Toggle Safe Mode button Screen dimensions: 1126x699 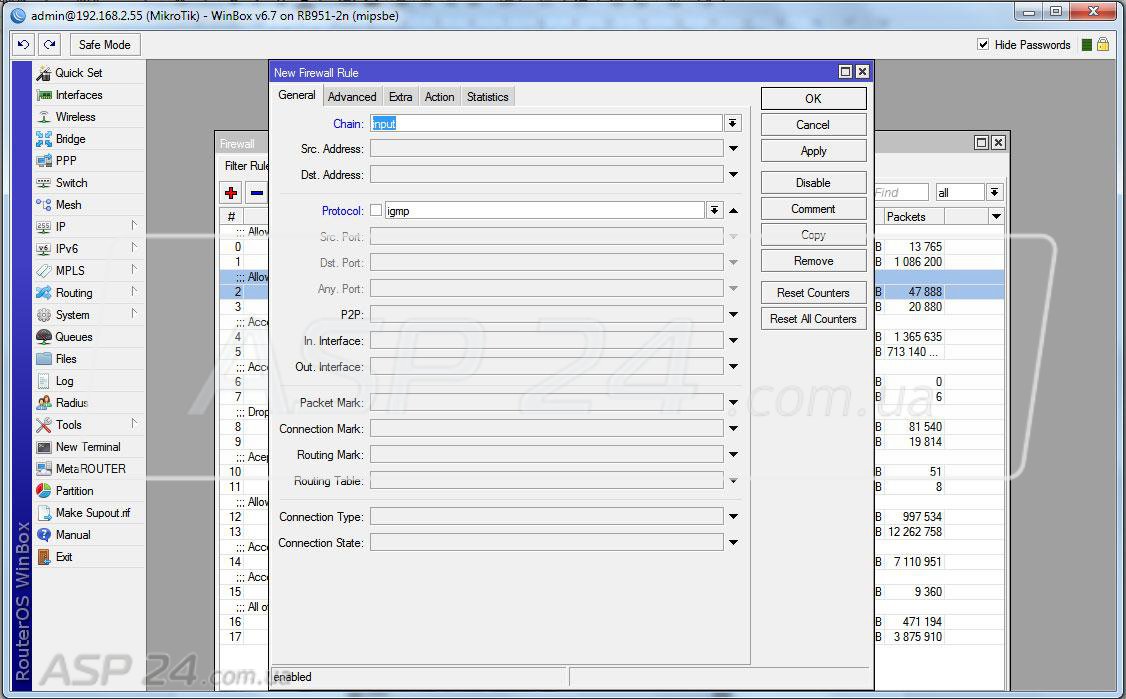104,44
